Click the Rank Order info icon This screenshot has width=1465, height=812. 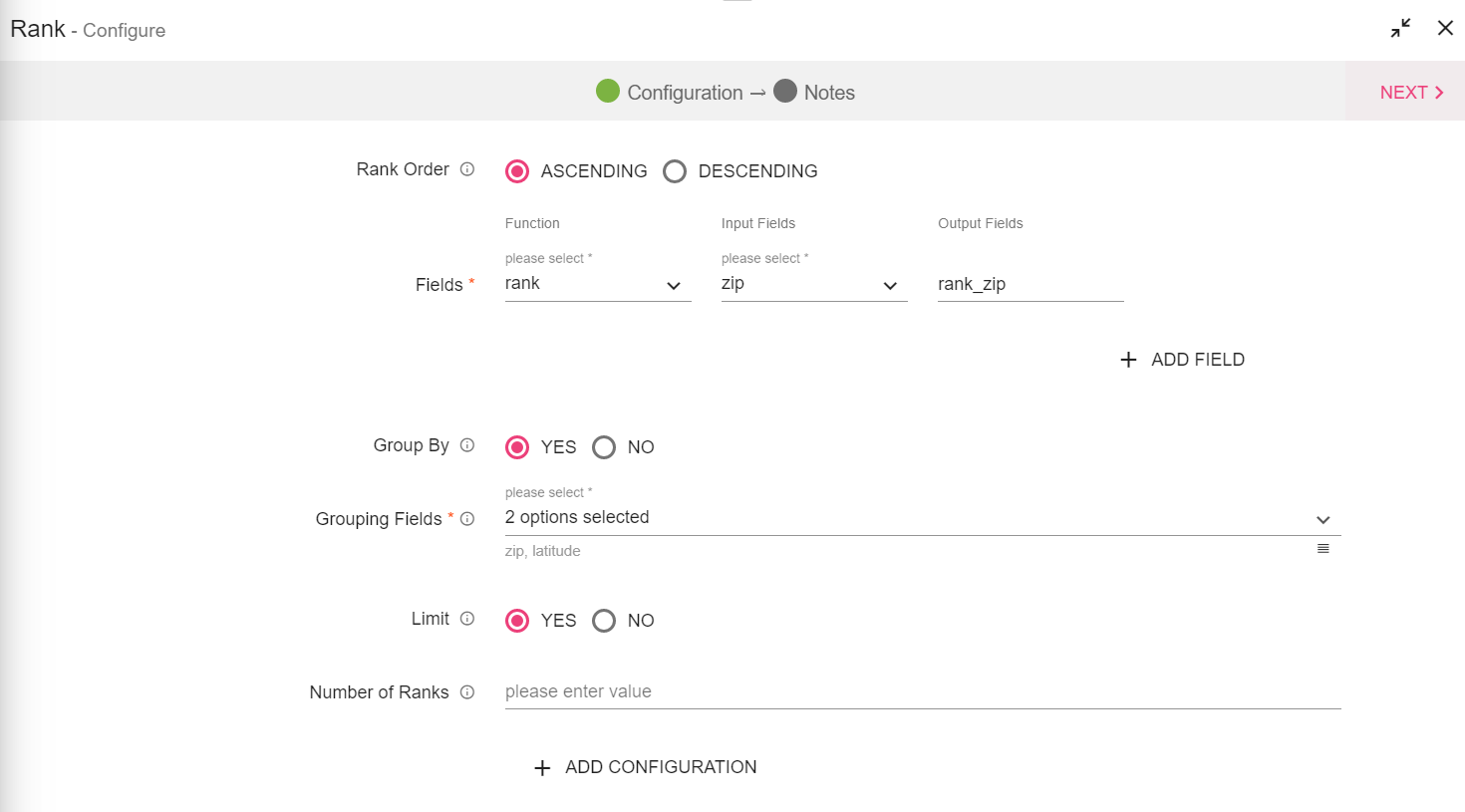tap(467, 169)
